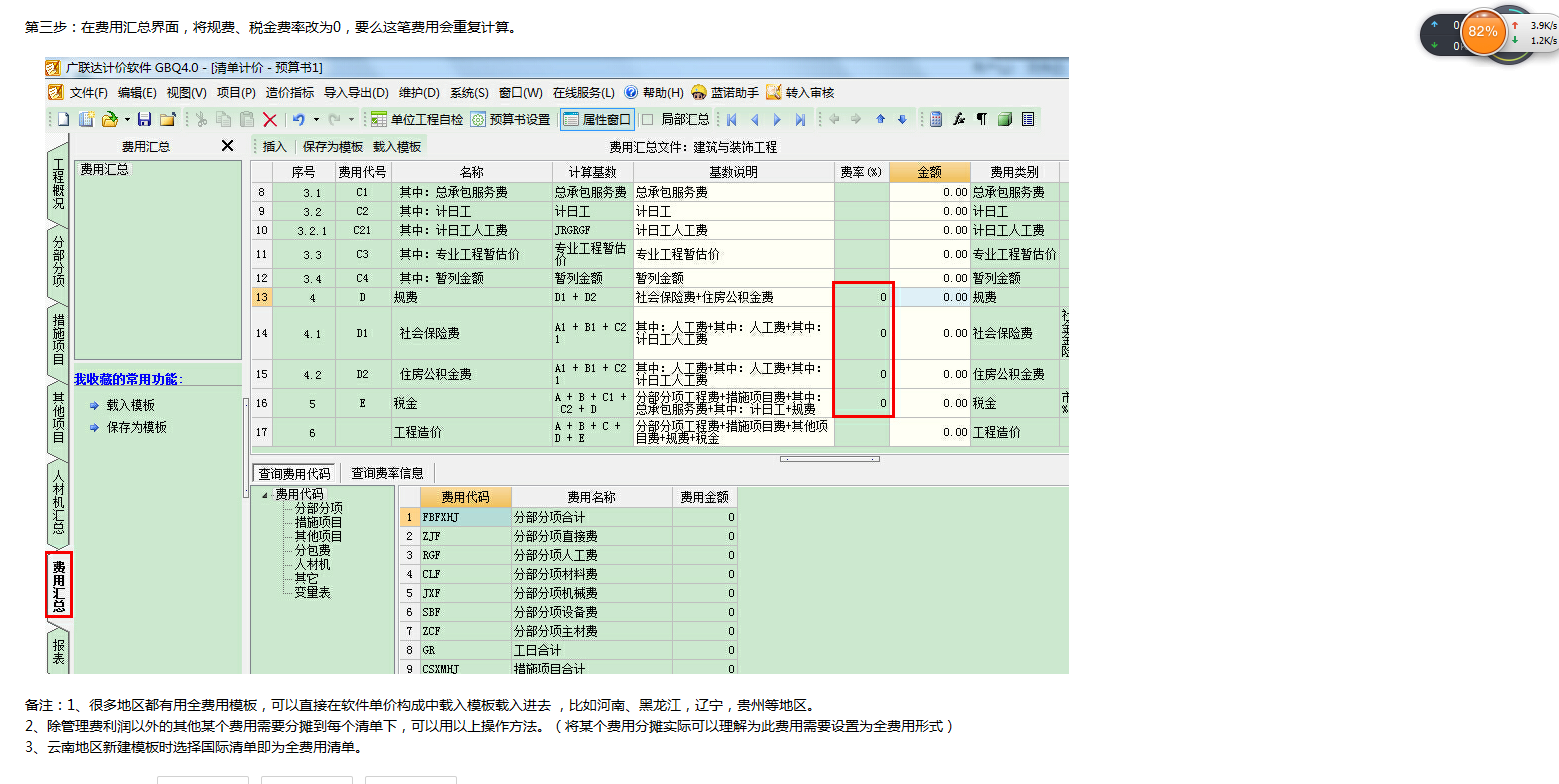
Task: Click the 转入审核 button
Action: [x=799, y=93]
